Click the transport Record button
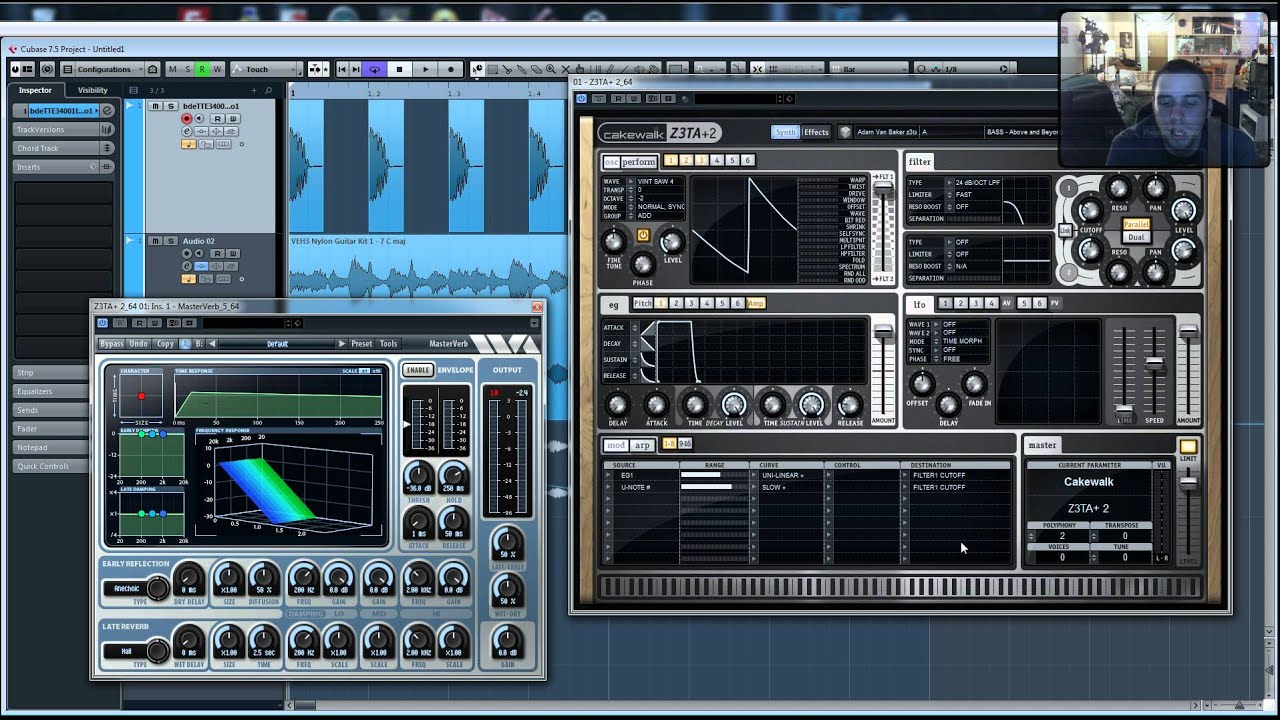The height and width of the screenshot is (720, 1280). point(451,69)
